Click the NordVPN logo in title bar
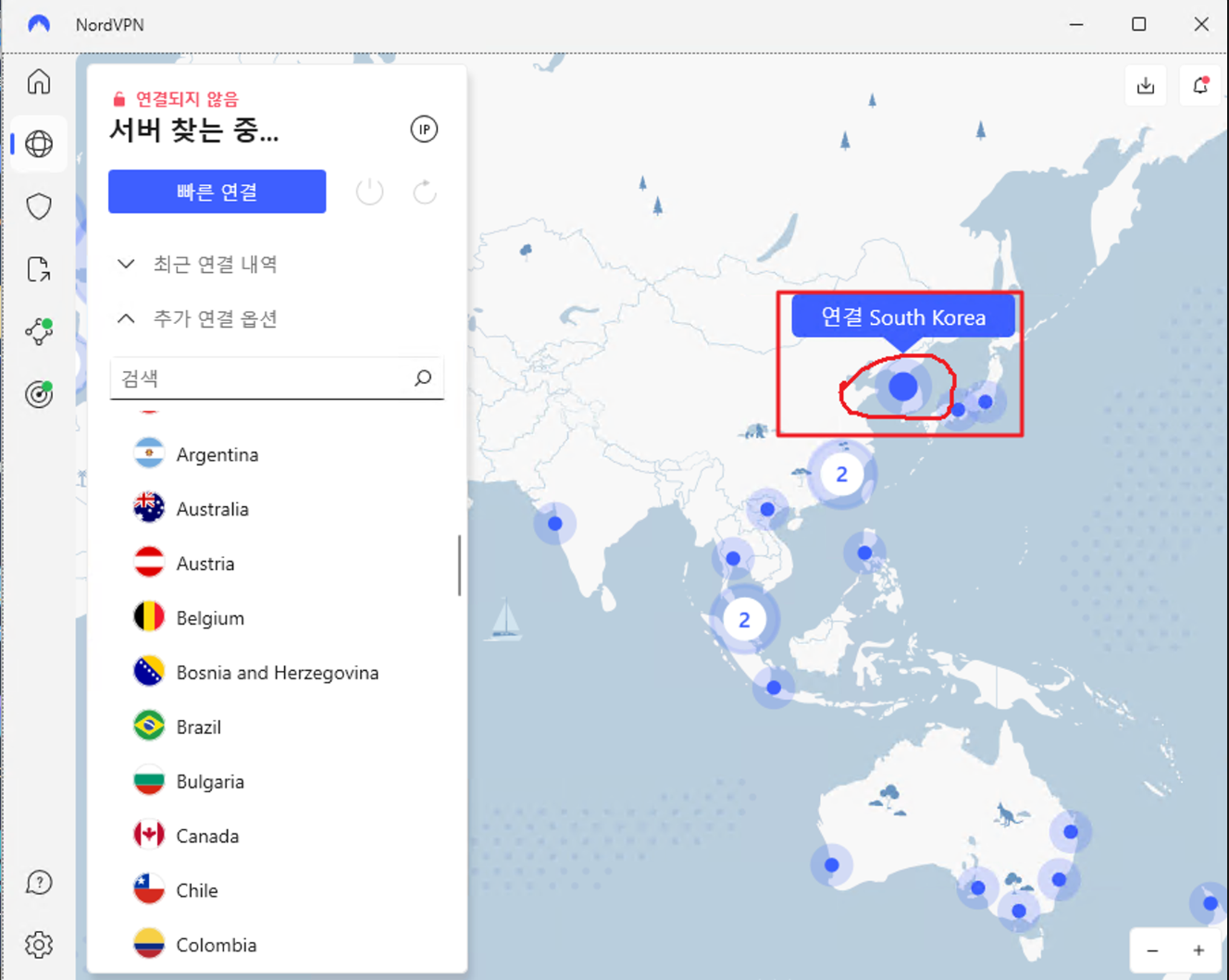Viewport: 1229px width, 980px height. tap(39, 24)
